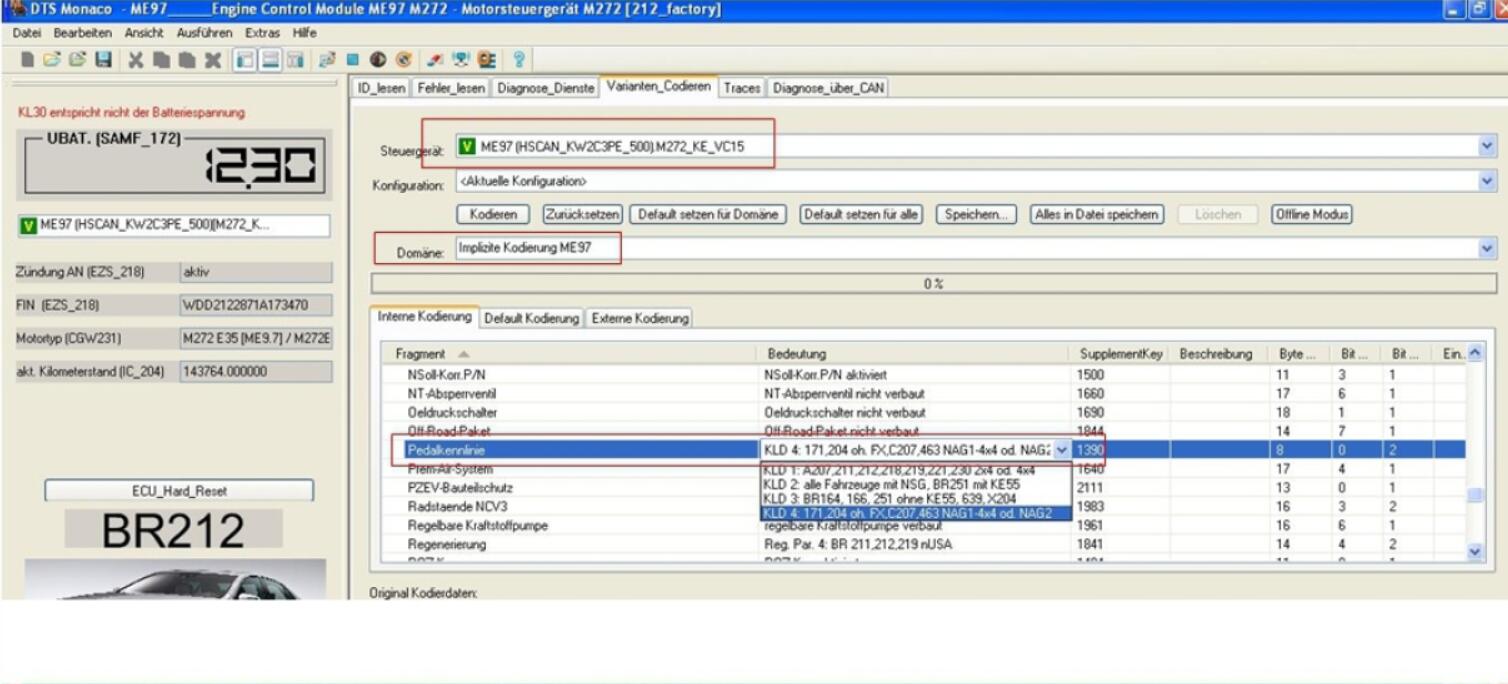Select the Varianten_Codieren tab
Viewport: 1508px width, 684px height.
[658, 86]
